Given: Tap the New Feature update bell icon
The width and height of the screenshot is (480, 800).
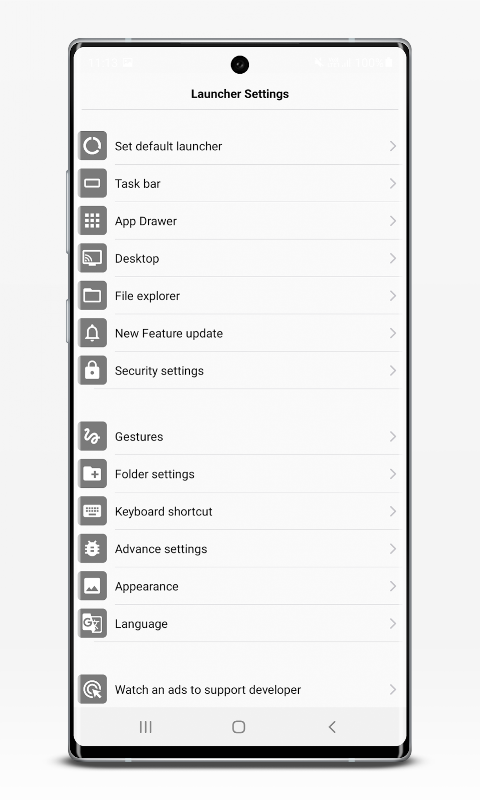Looking at the screenshot, I should 92,333.
